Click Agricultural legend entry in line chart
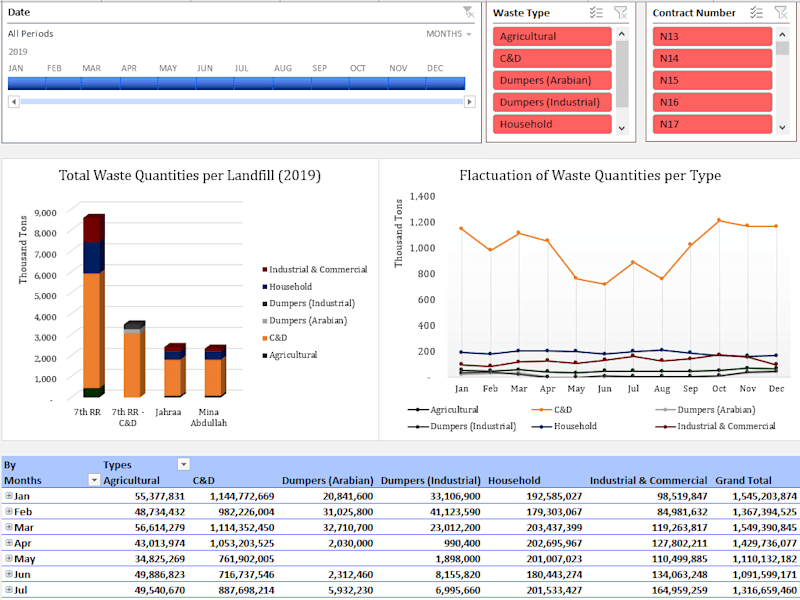The width and height of the screenshot is (800, 600). [443, 410]
